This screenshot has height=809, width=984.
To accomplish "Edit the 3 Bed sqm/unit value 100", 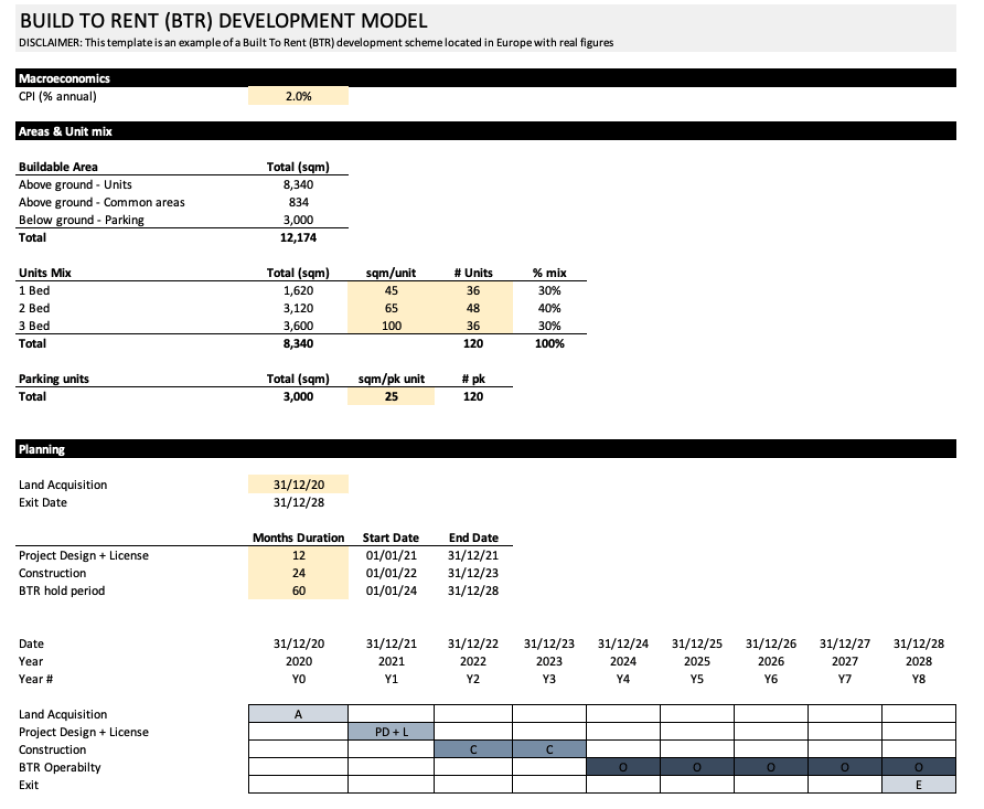I will click(x=389, y=326).
